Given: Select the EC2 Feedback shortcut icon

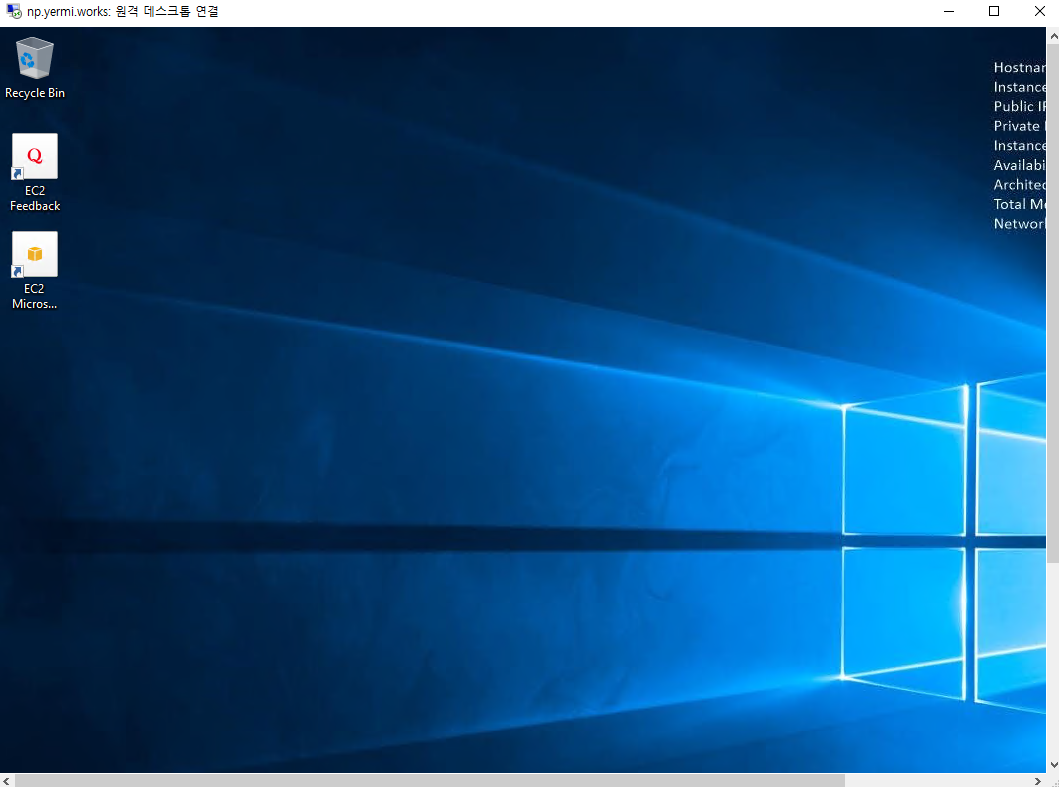Looking at the screenshot, I should click(34, 156).
